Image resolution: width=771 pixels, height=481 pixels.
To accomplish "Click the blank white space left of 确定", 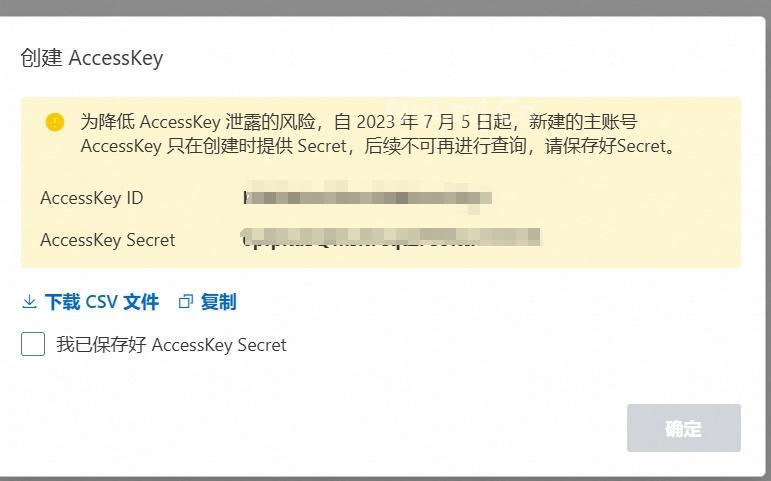I will [344, 428].
